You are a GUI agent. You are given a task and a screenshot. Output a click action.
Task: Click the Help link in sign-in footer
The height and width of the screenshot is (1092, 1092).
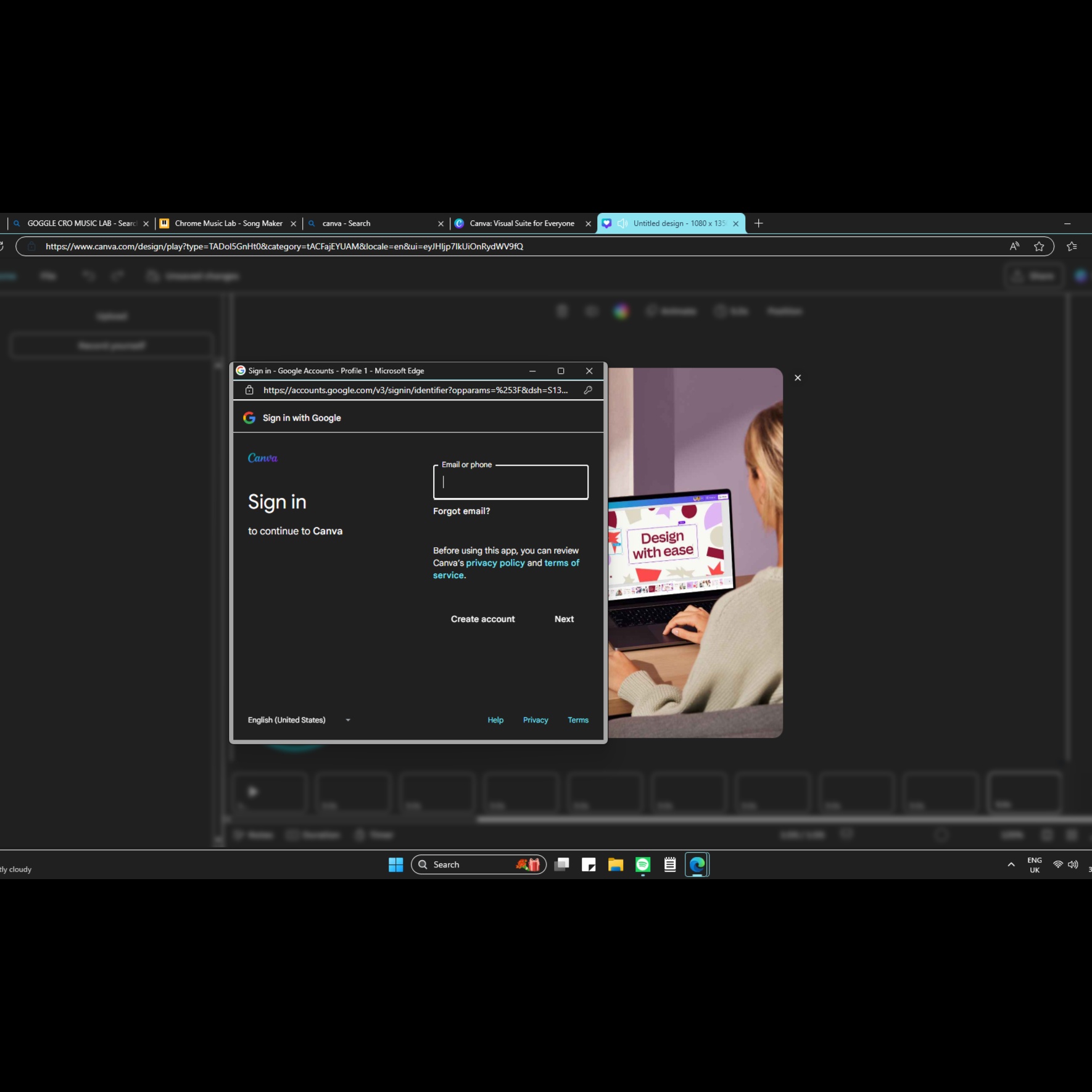coord(495,720)
